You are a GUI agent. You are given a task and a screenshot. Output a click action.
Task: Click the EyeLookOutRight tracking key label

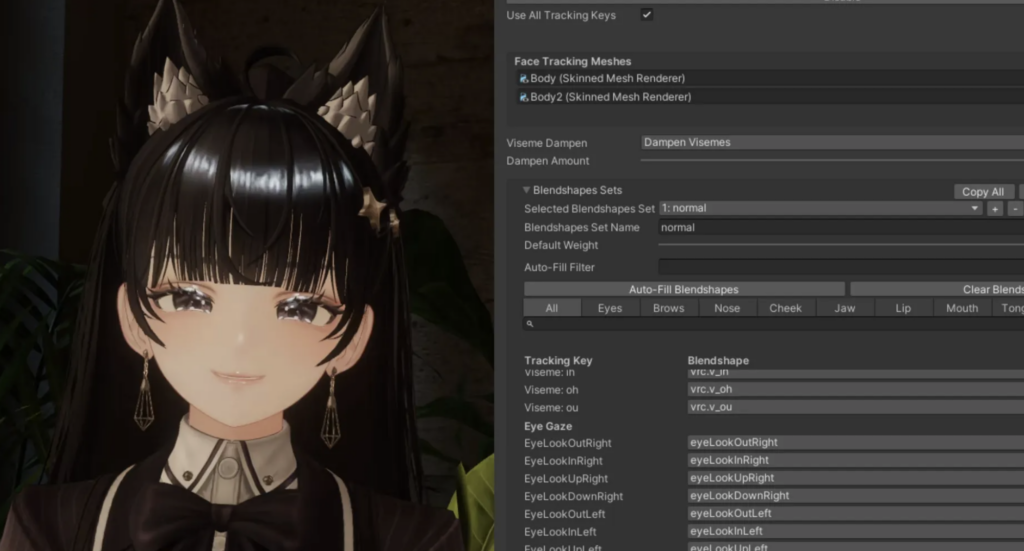tap(568, 443)
